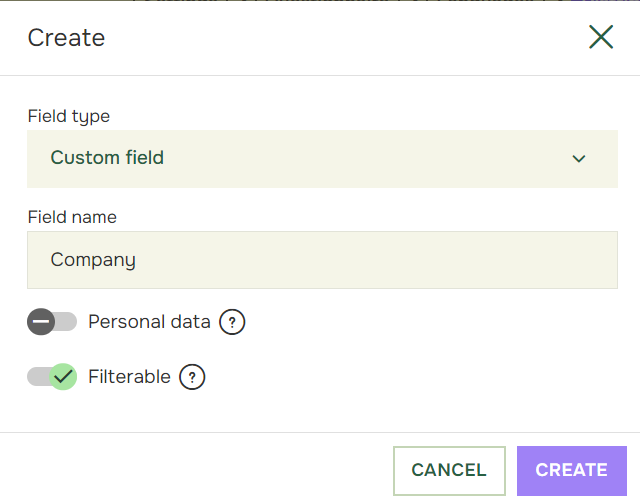640x504 pixels.
Task: Click the Filterable label text
Action: [x=129, y=376]
